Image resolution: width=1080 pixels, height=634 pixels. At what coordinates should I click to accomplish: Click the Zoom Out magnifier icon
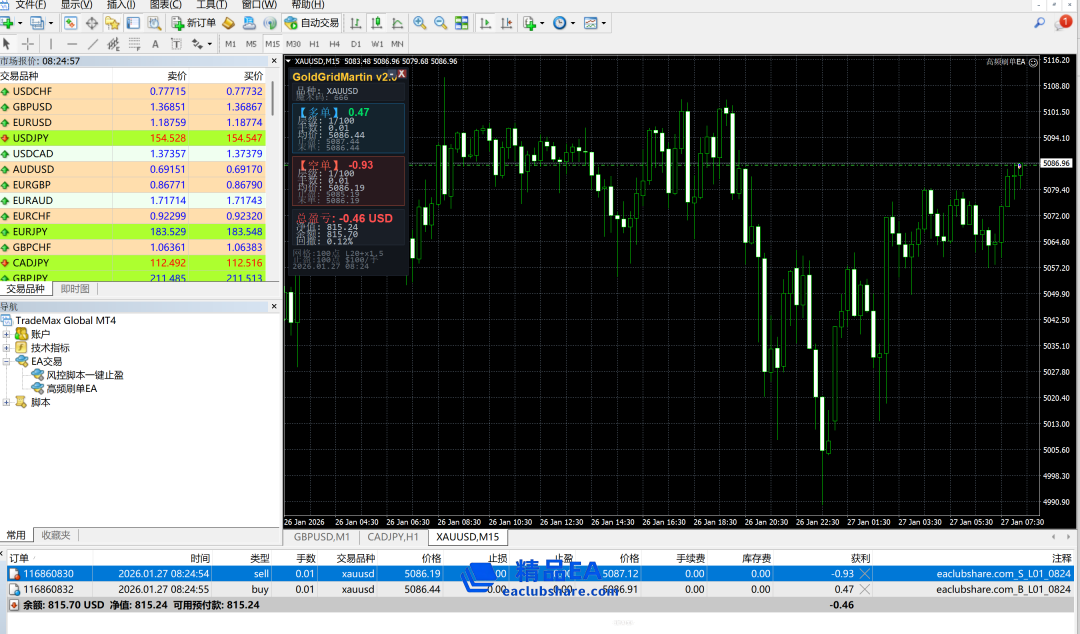tap(440, 22)
